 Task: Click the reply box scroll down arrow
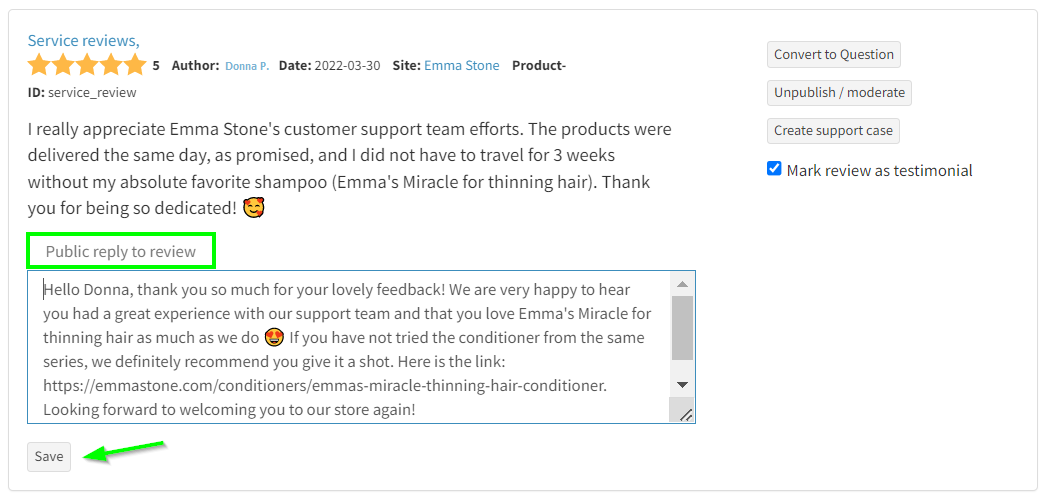point(682,384)
